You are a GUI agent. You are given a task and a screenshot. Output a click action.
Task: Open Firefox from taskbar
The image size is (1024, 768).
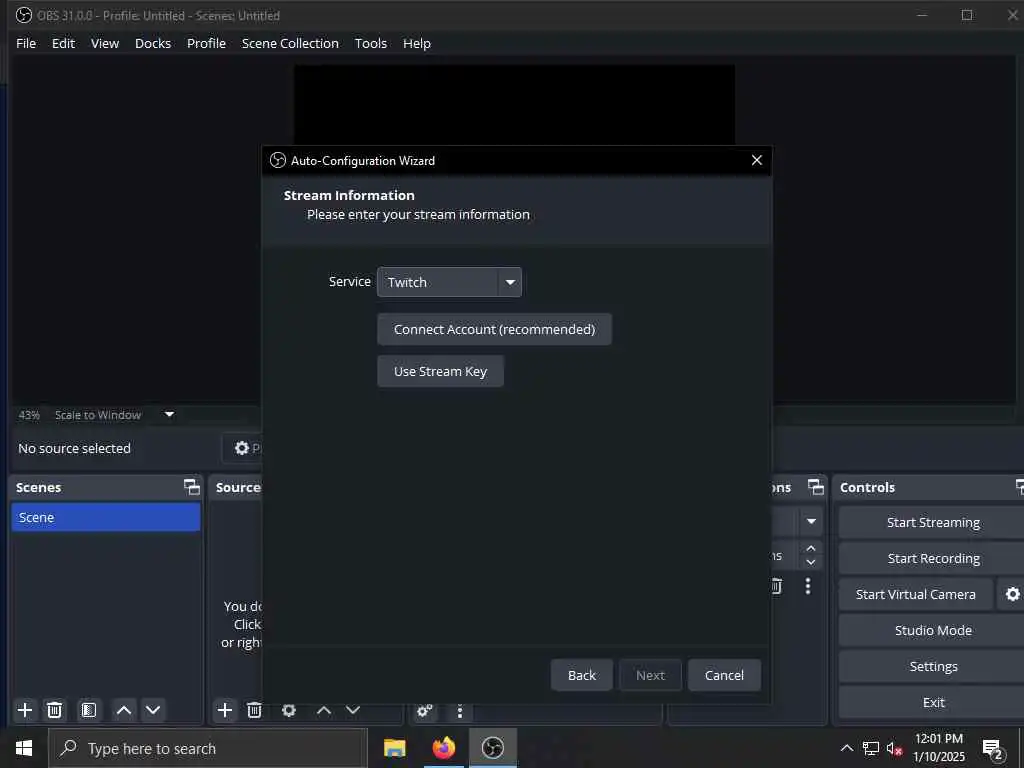coord(443,748)
